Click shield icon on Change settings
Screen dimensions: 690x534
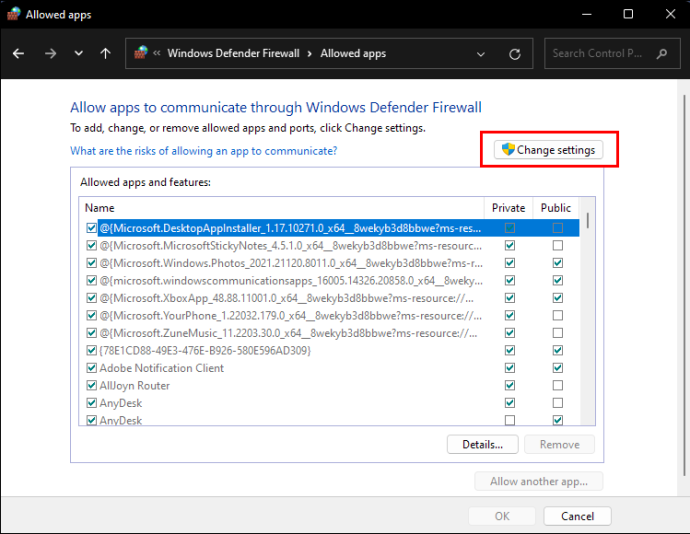click(x=508, y=149)
